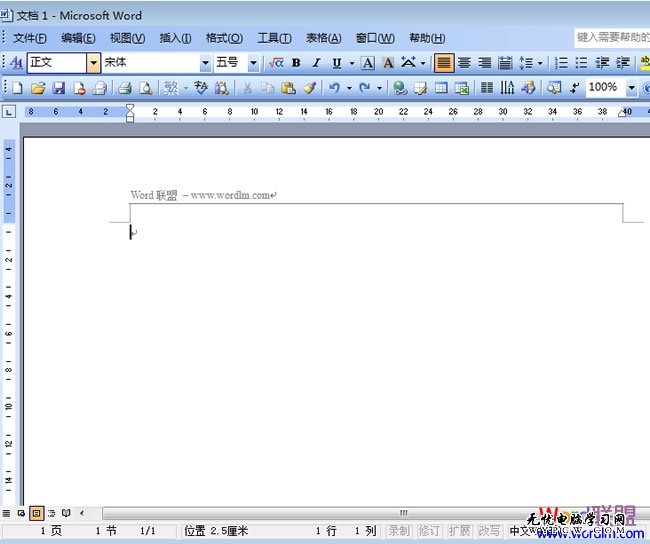
Task: Open the Research binoculars icon
Action: (x=222, y=88)
